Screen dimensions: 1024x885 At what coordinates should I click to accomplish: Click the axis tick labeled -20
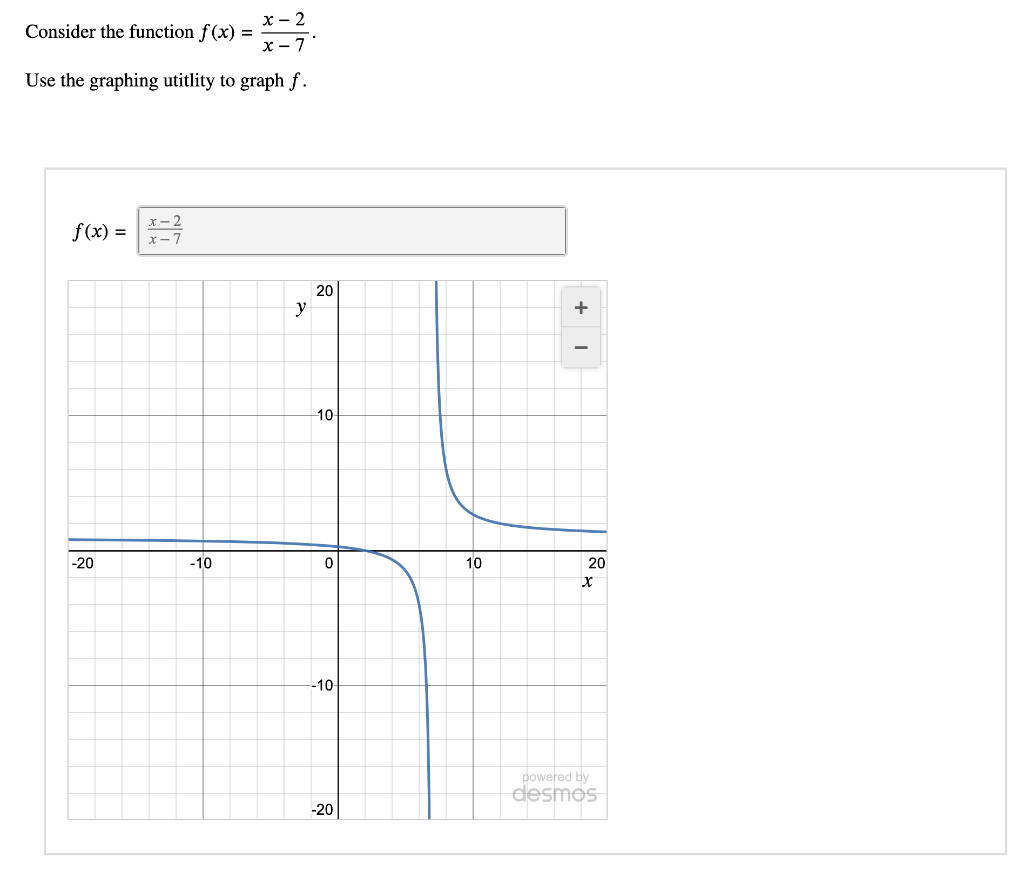coord(81,563)
